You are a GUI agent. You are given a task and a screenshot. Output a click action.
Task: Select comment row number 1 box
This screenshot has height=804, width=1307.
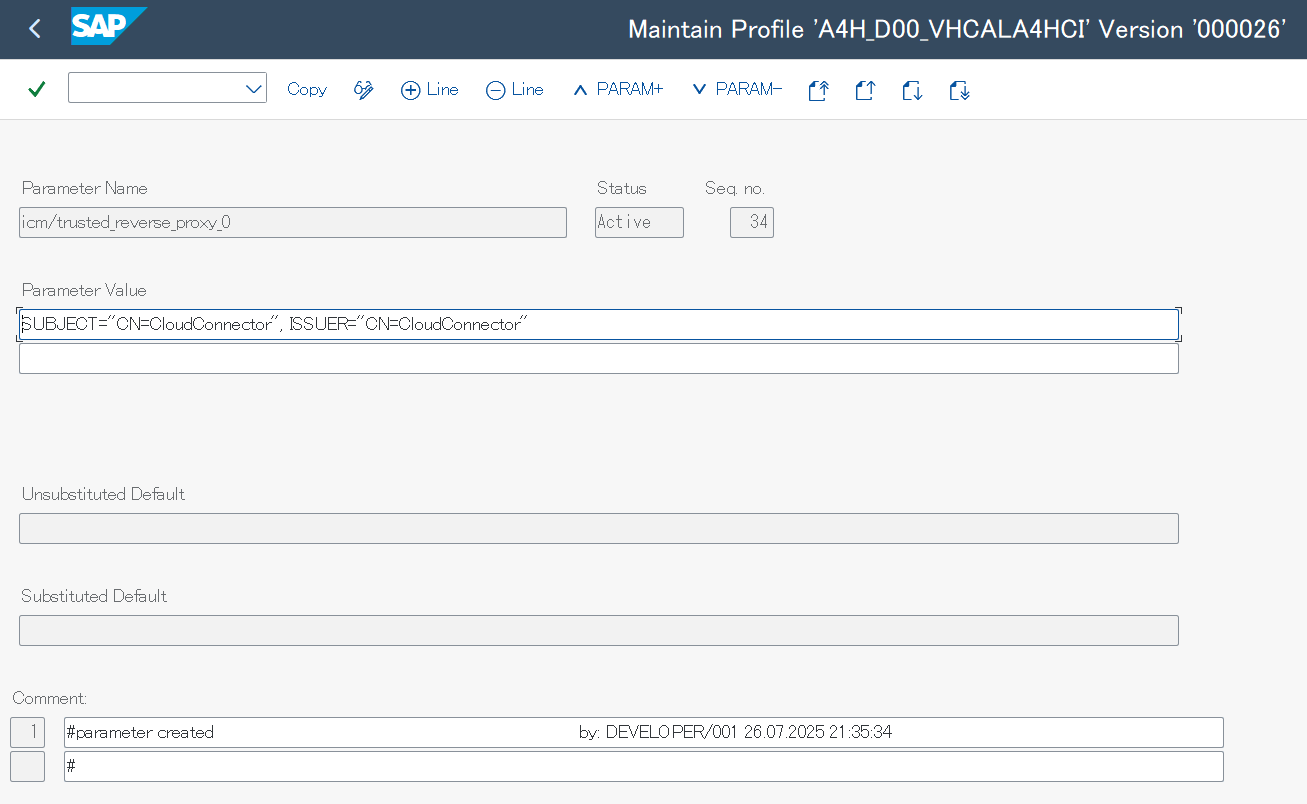[x=27, y=732]
